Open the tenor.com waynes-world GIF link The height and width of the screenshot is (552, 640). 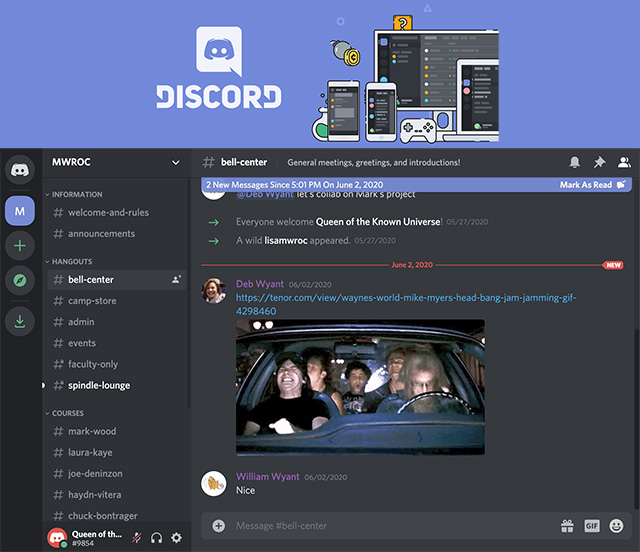(x=406, y=304)
